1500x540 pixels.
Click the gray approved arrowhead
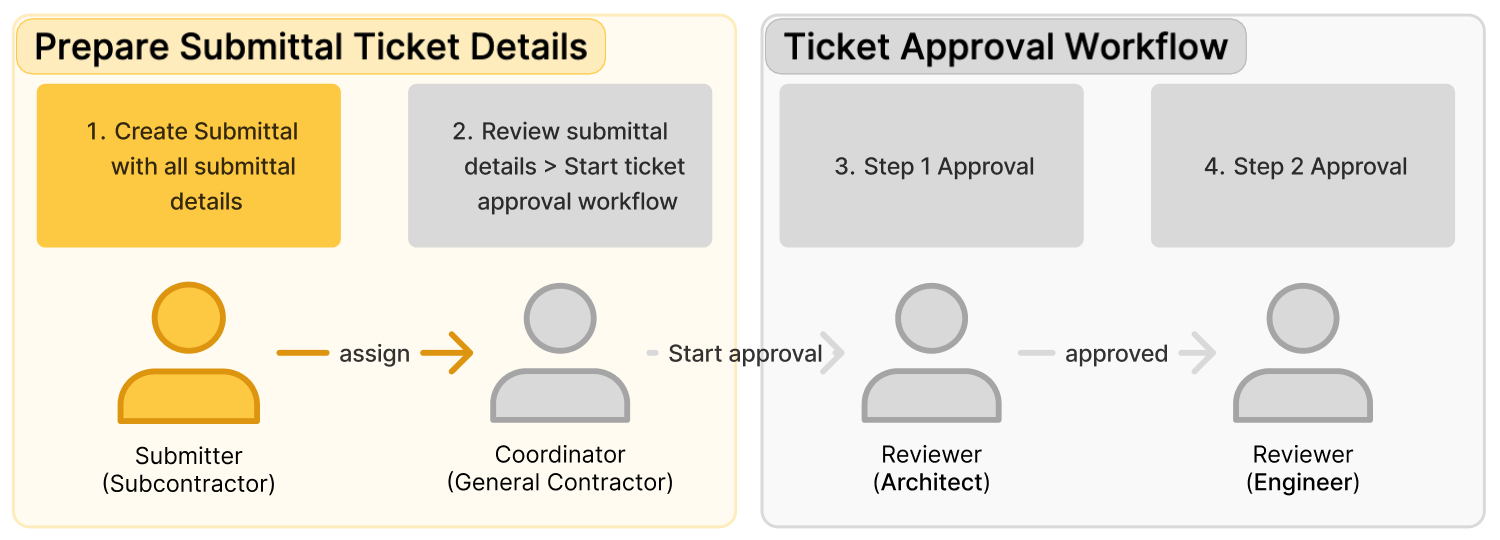coord(1201,353)
